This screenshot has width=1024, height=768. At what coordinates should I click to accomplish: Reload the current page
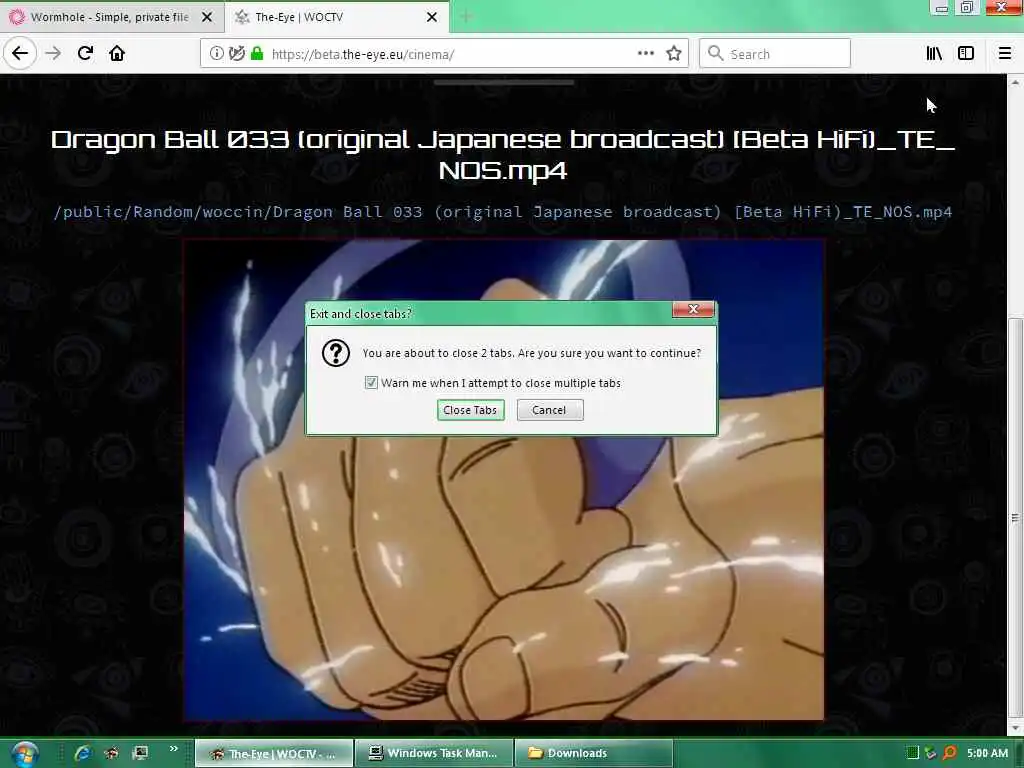(85, 54)
